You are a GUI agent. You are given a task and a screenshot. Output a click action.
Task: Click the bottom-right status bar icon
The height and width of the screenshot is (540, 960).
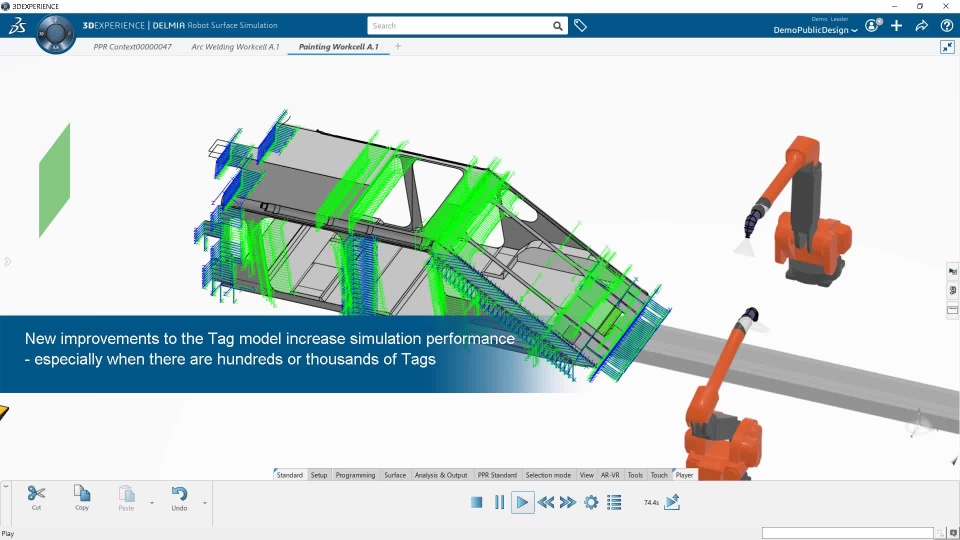953,534
